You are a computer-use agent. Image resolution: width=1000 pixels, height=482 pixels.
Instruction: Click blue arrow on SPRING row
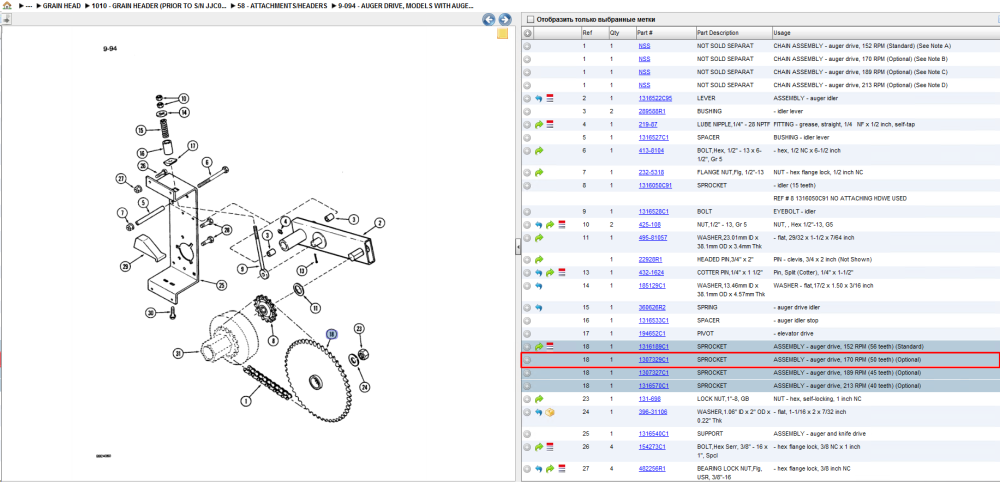[539, 307]
